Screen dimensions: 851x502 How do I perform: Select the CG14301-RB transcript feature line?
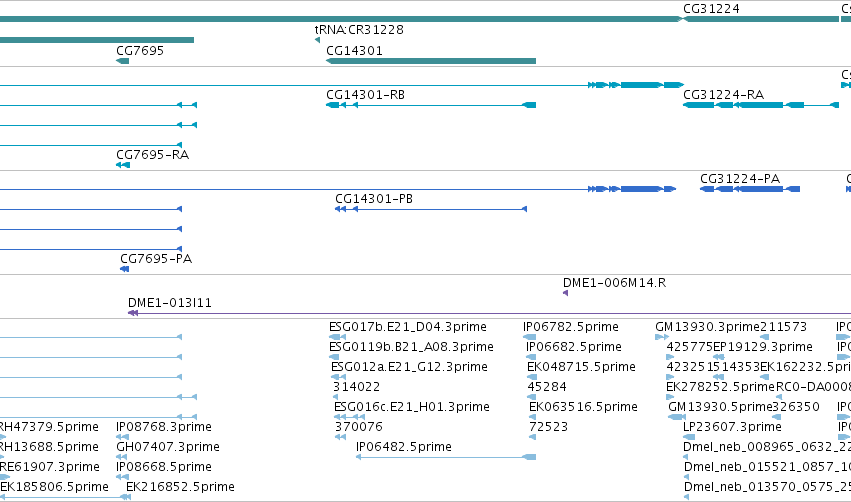[x=431, y=105]
